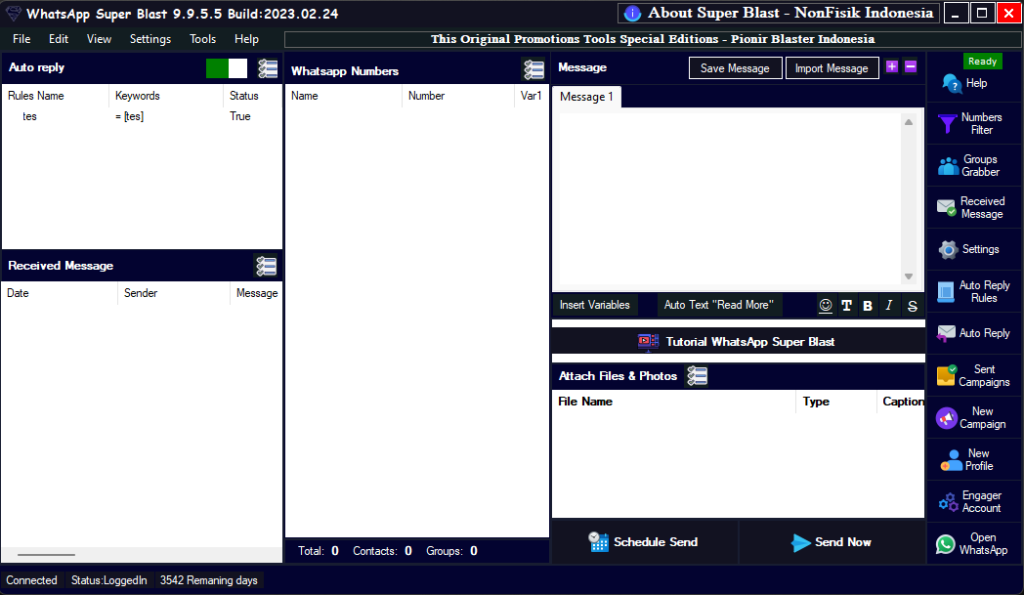The height and width of the screenshot is (595, 1024).
Task: Open the Engager Account tool
Action: coord(975,501)
